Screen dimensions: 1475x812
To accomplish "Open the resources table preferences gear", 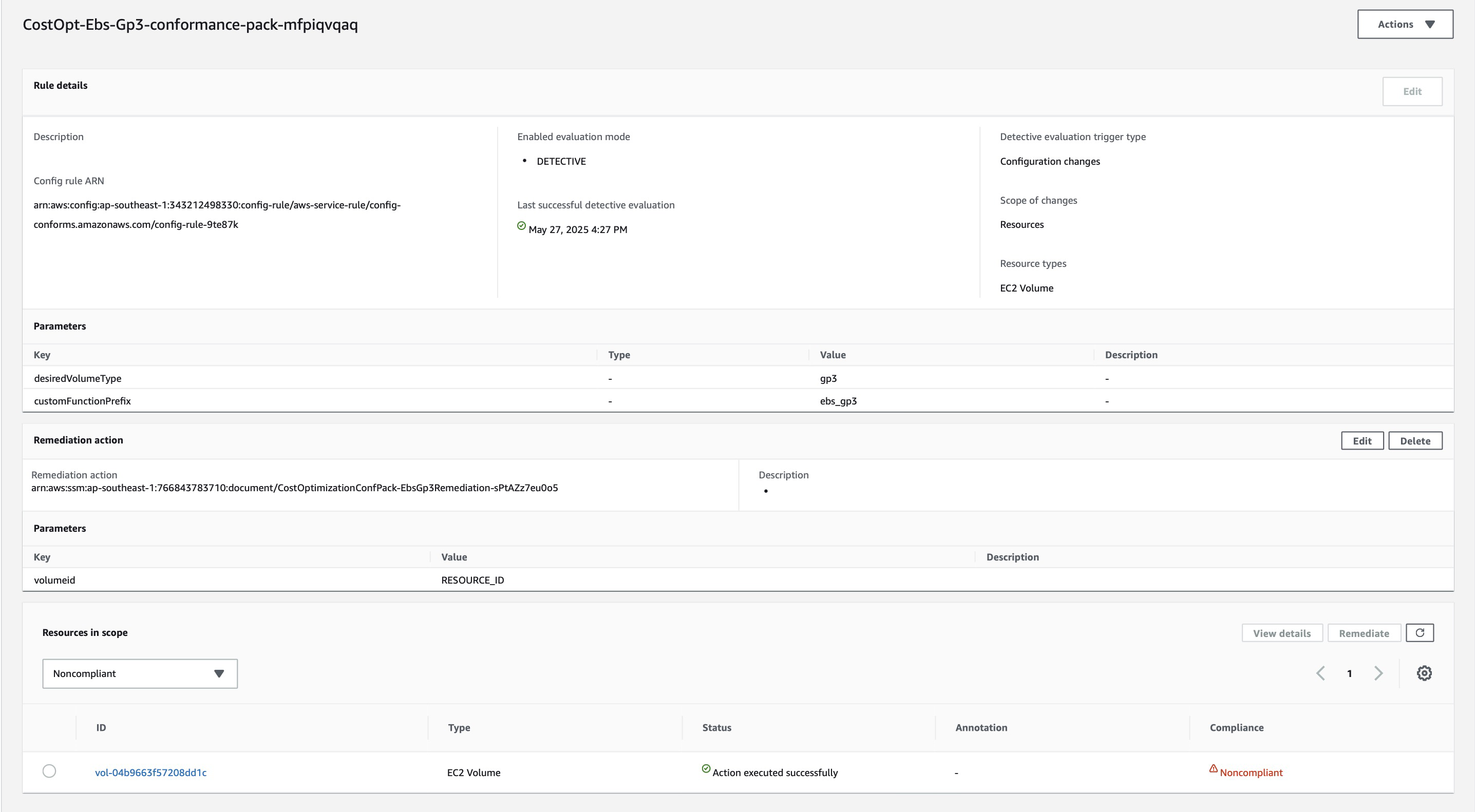I will [x=1425, y=673].
